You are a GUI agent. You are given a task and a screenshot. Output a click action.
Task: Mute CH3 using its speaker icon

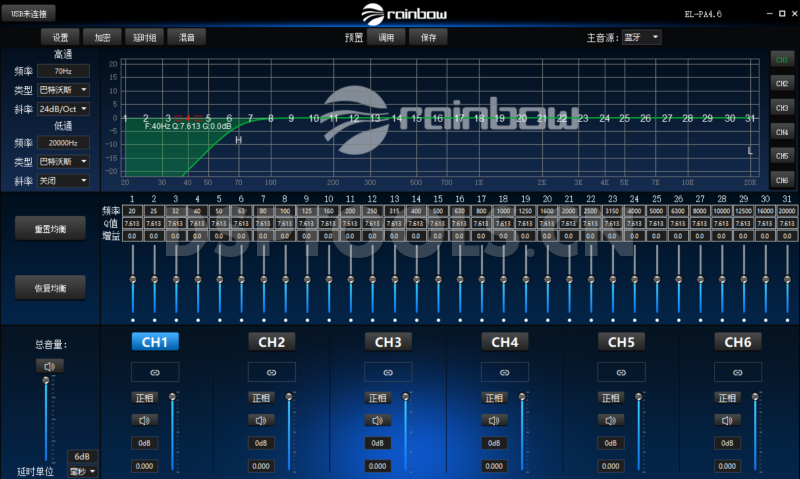pos(378,420)
